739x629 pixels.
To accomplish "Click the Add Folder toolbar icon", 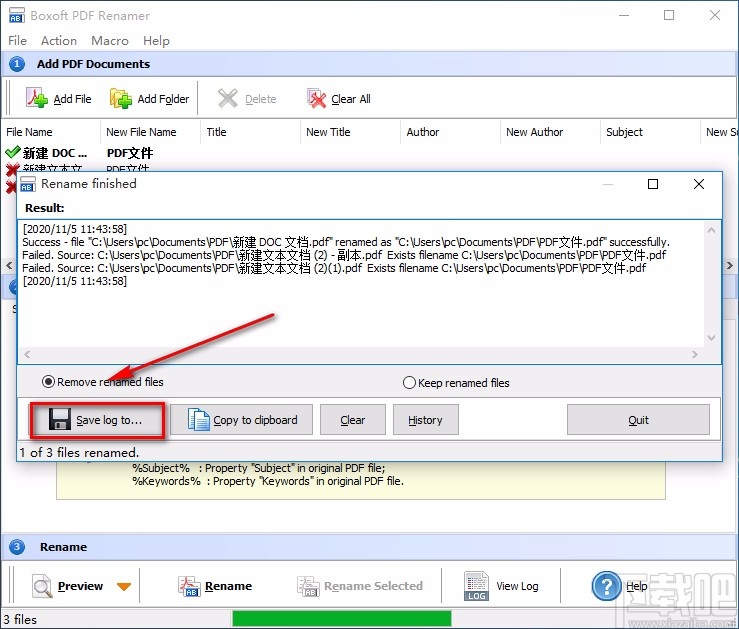I will [121, 98].
